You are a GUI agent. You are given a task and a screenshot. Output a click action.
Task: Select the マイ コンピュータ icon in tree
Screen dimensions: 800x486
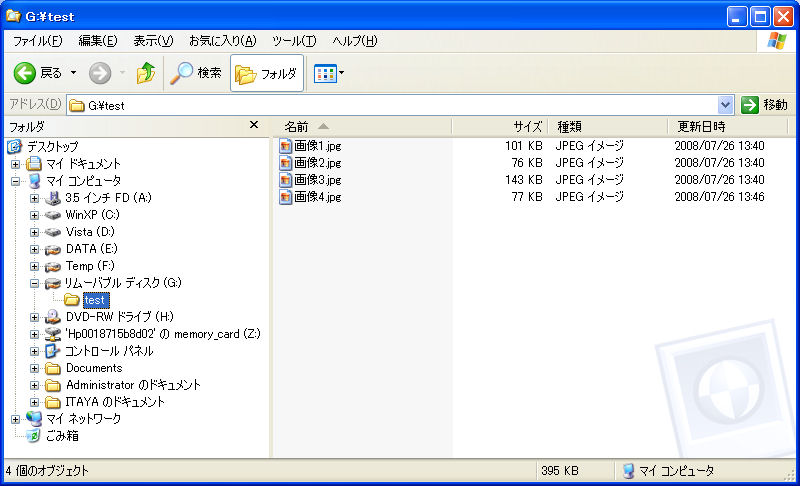[34, 181]
